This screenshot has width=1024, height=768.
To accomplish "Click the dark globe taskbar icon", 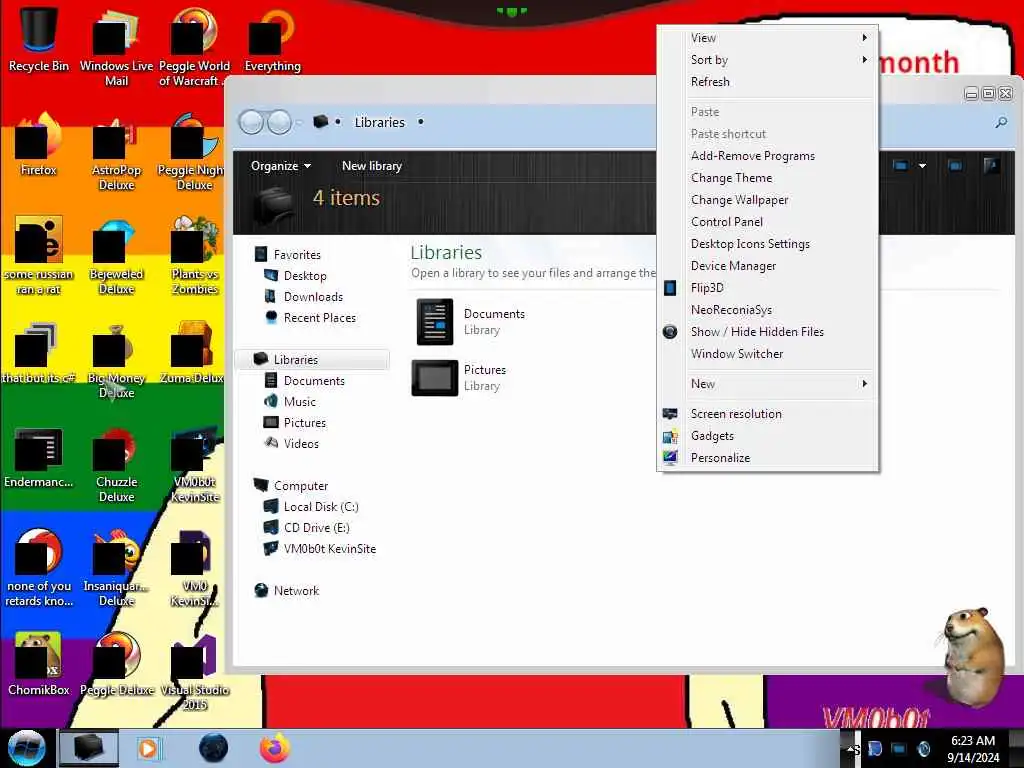I will (214, 748).
